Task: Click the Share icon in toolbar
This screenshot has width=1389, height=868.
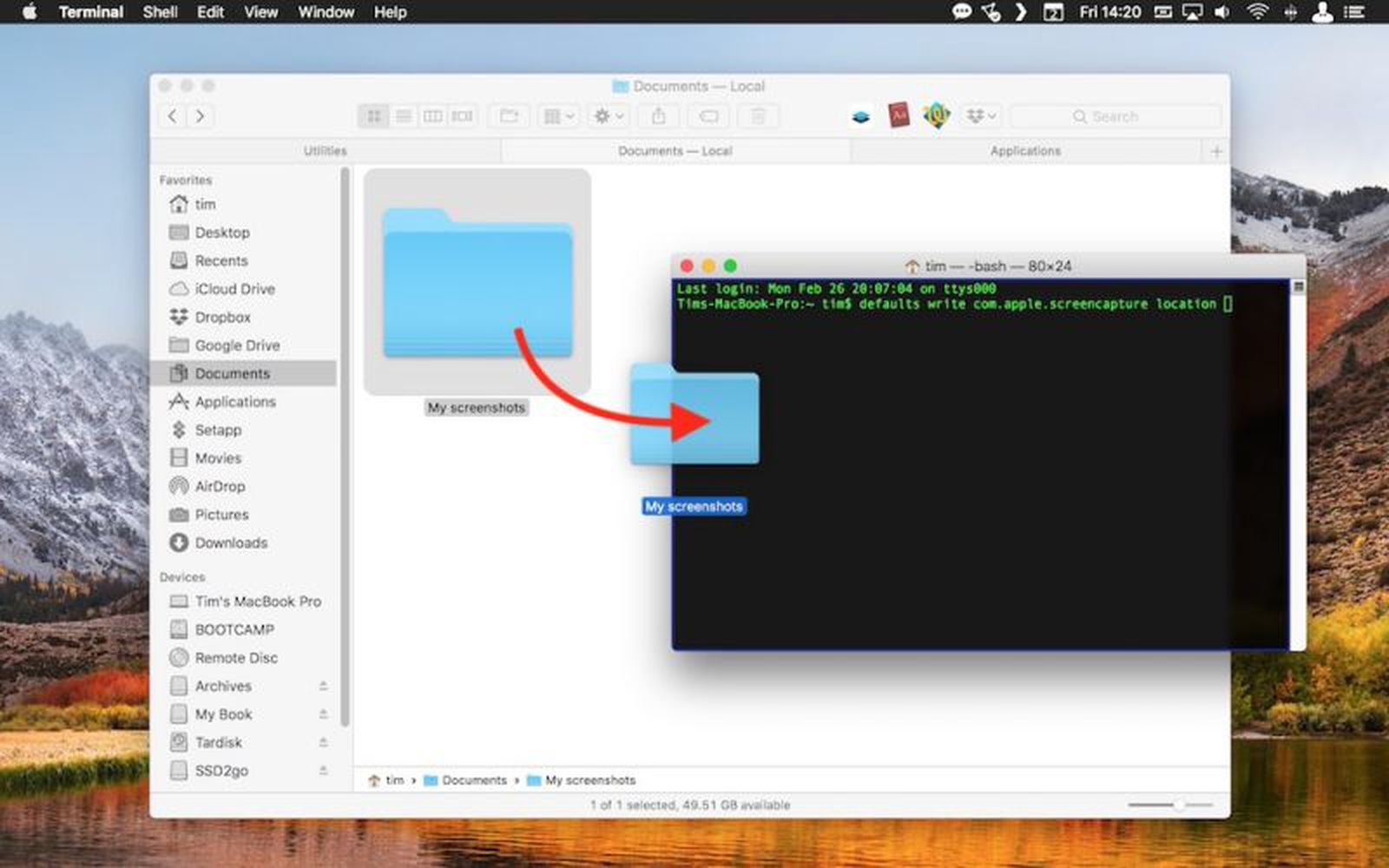Action: (x=658, y=115)
